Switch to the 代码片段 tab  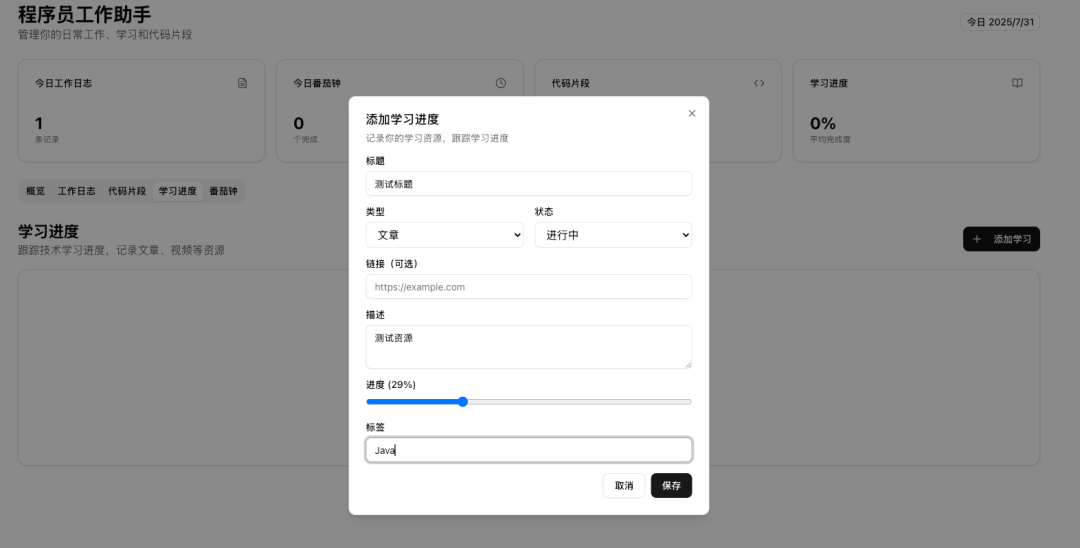click(x=127, y=191)
